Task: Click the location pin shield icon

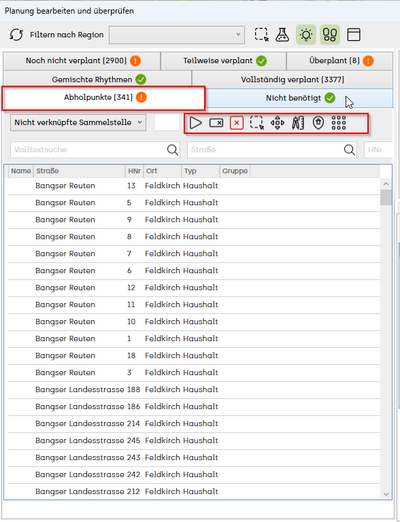Action: point(318,123)
